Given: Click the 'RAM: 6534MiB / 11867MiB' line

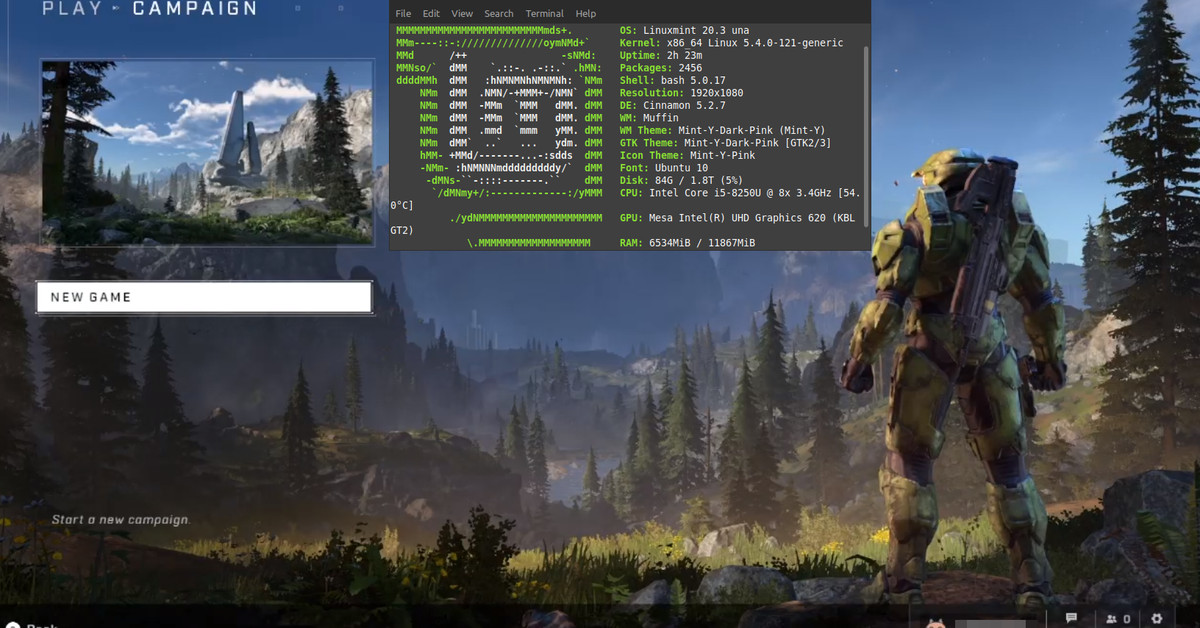Looking at the screenshot, I should point(687,243).
